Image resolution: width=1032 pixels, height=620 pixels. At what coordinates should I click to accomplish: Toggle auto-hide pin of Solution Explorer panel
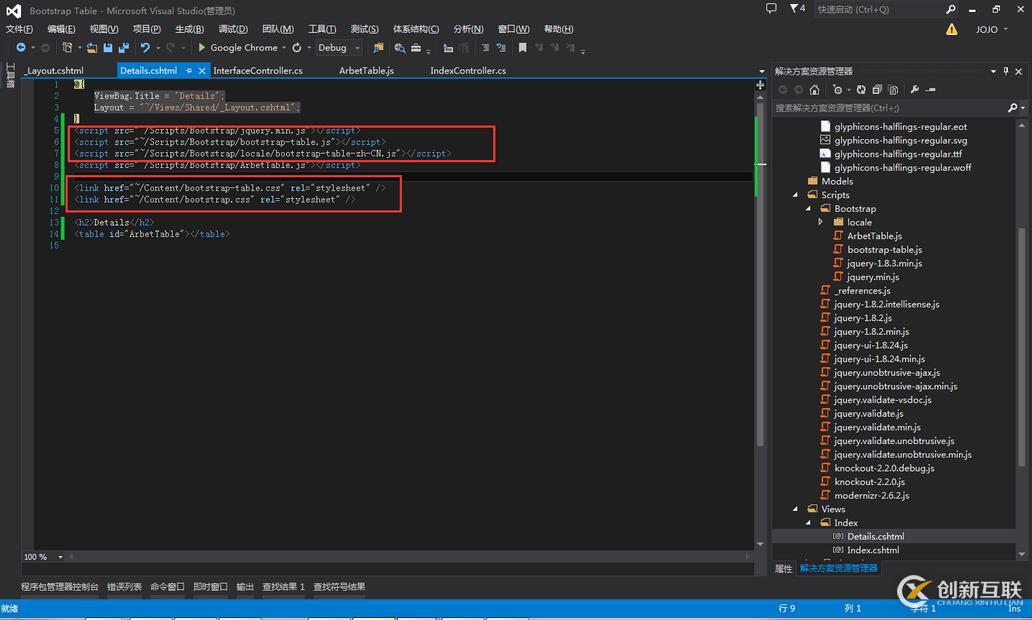1006,72
